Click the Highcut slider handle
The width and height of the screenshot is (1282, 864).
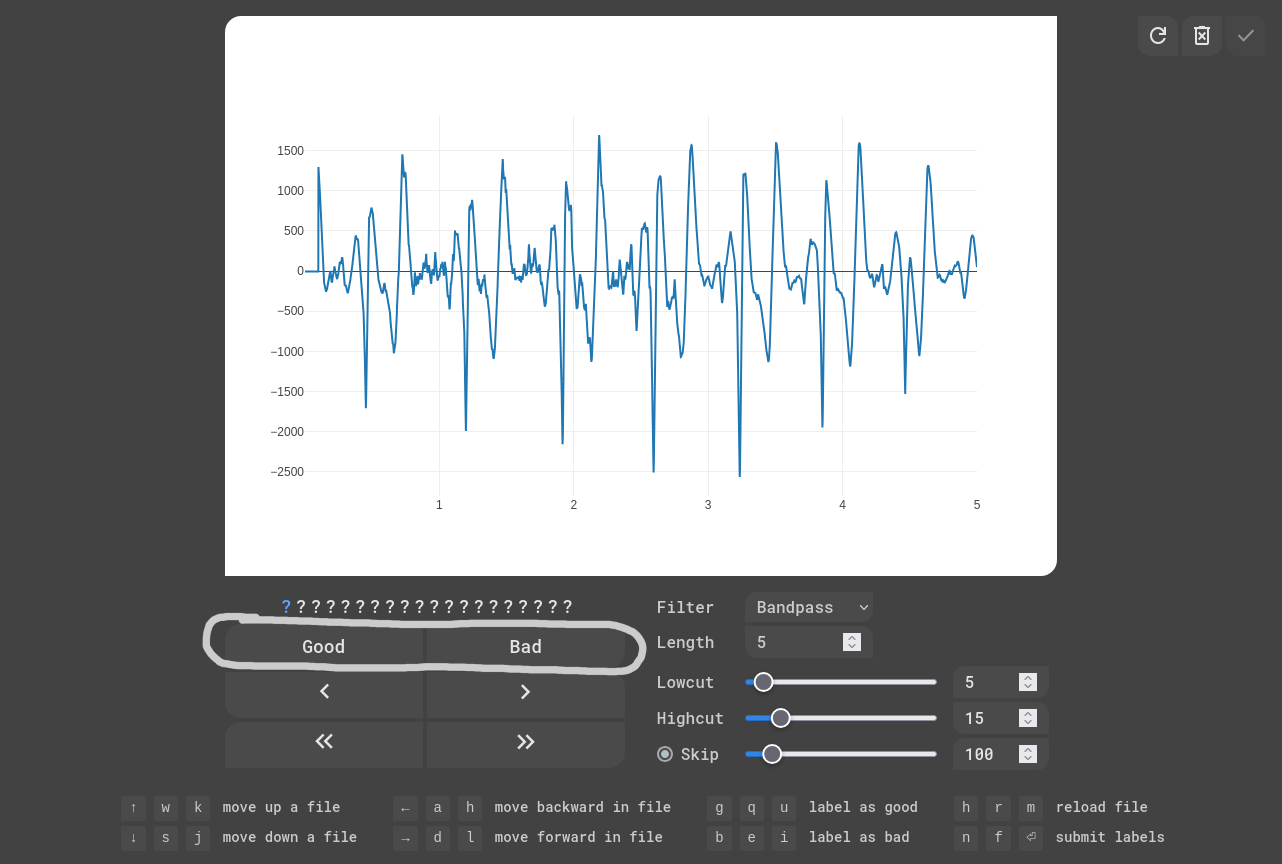(x=781, y=718)
